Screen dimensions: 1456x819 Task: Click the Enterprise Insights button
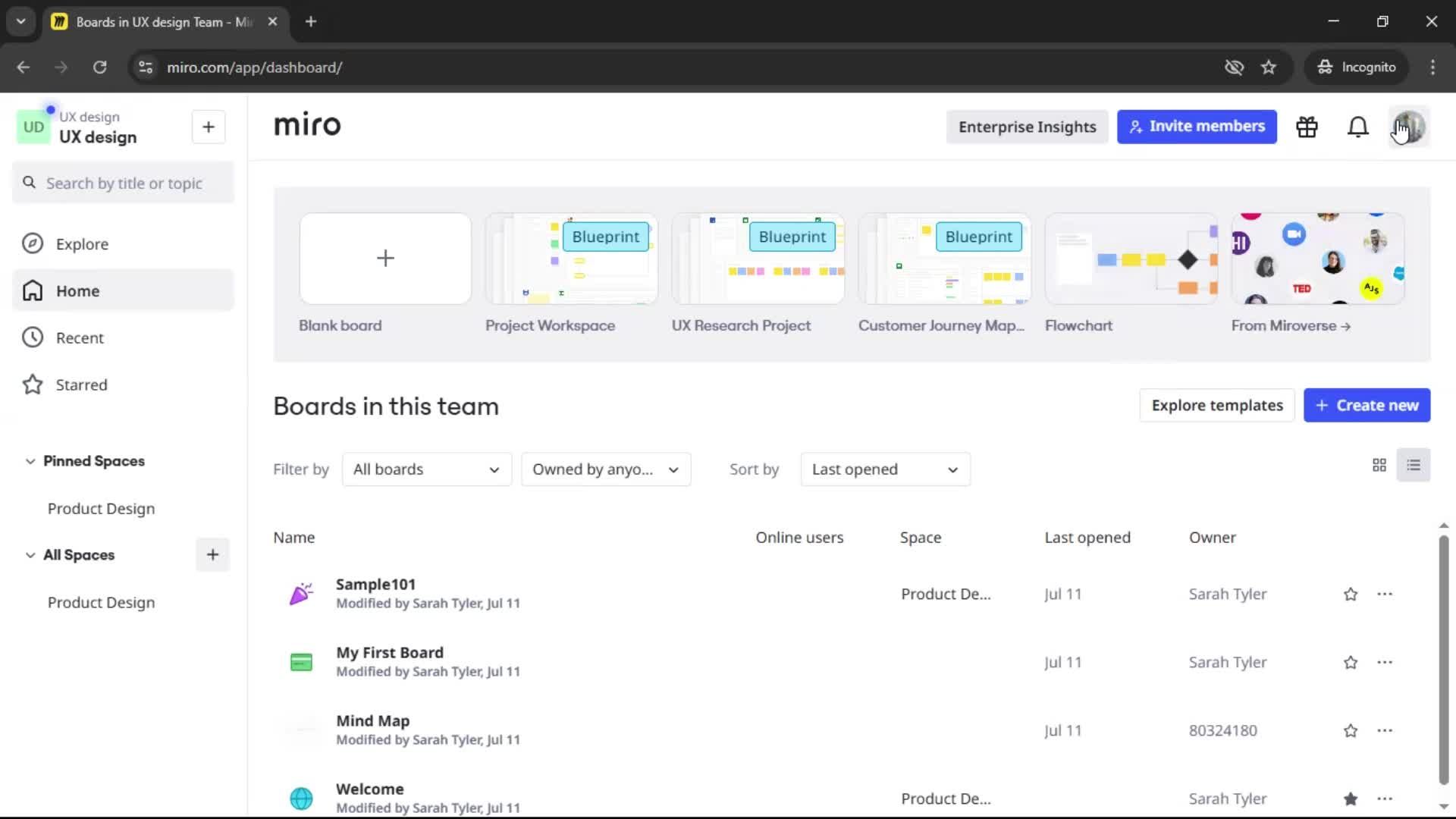point(1027,127)
